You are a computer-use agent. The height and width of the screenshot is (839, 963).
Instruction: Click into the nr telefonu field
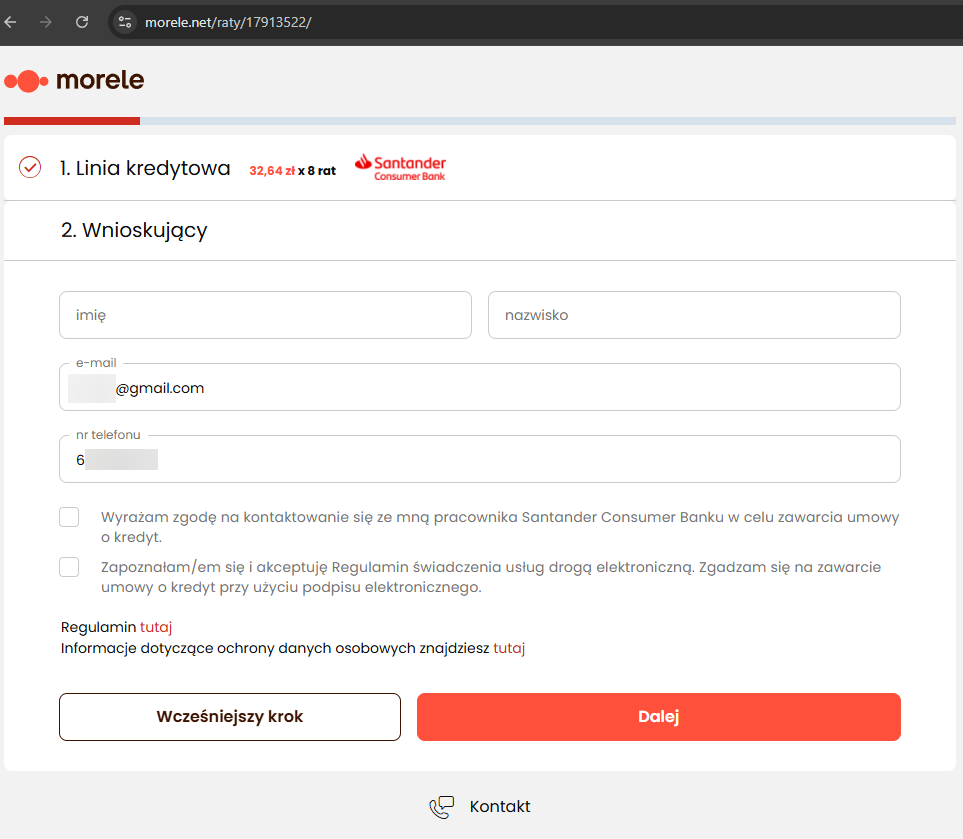(480, 459)
